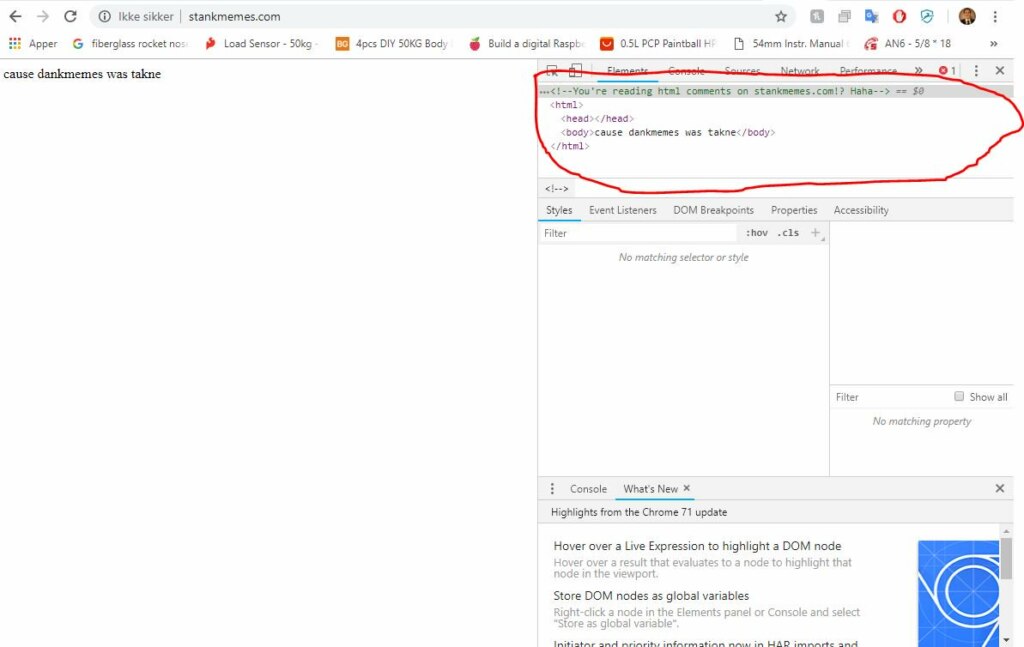1024x647 pixels.
Task: Click the styles Filter input field
Action: [x=639, y=233]
